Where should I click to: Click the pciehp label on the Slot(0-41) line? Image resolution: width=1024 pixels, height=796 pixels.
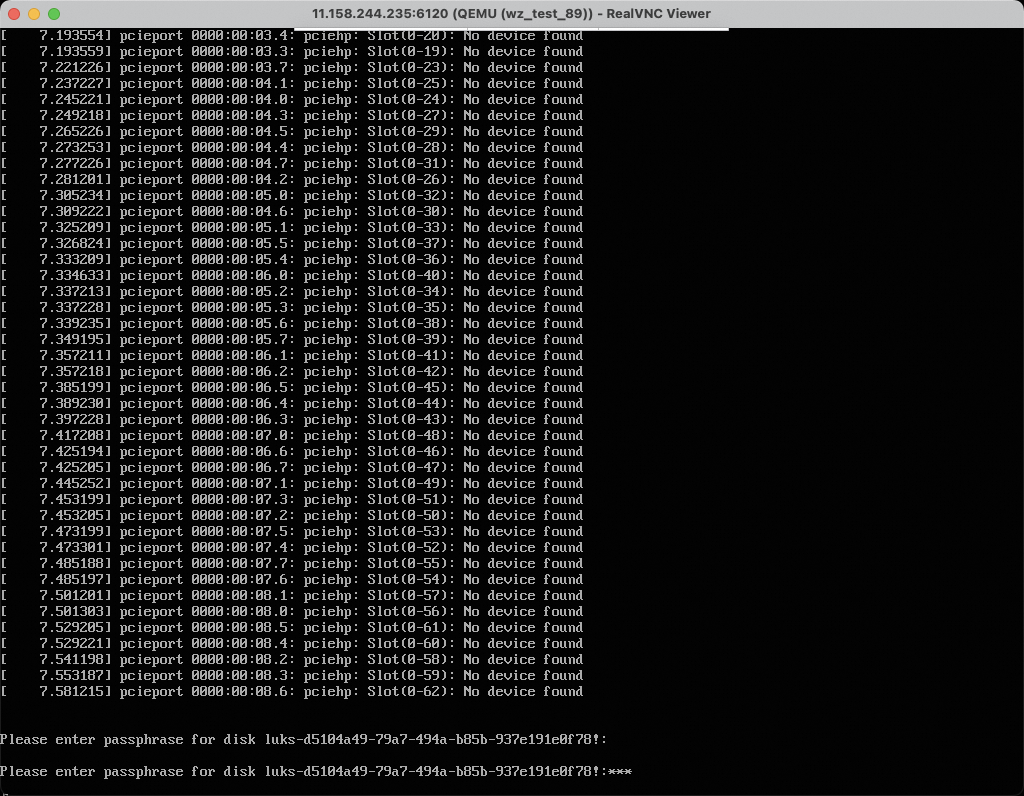click(331, 356)
